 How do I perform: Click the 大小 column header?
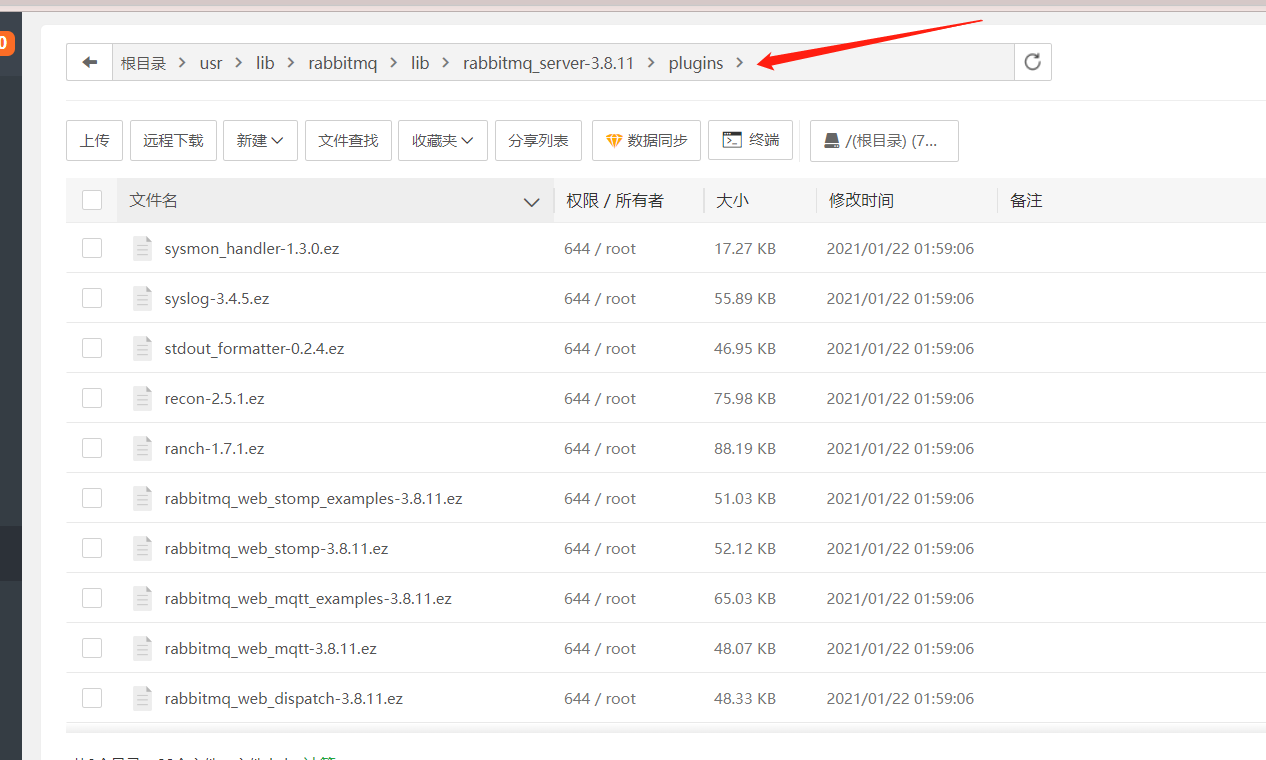pyautogui.click(x=732, y=201)
